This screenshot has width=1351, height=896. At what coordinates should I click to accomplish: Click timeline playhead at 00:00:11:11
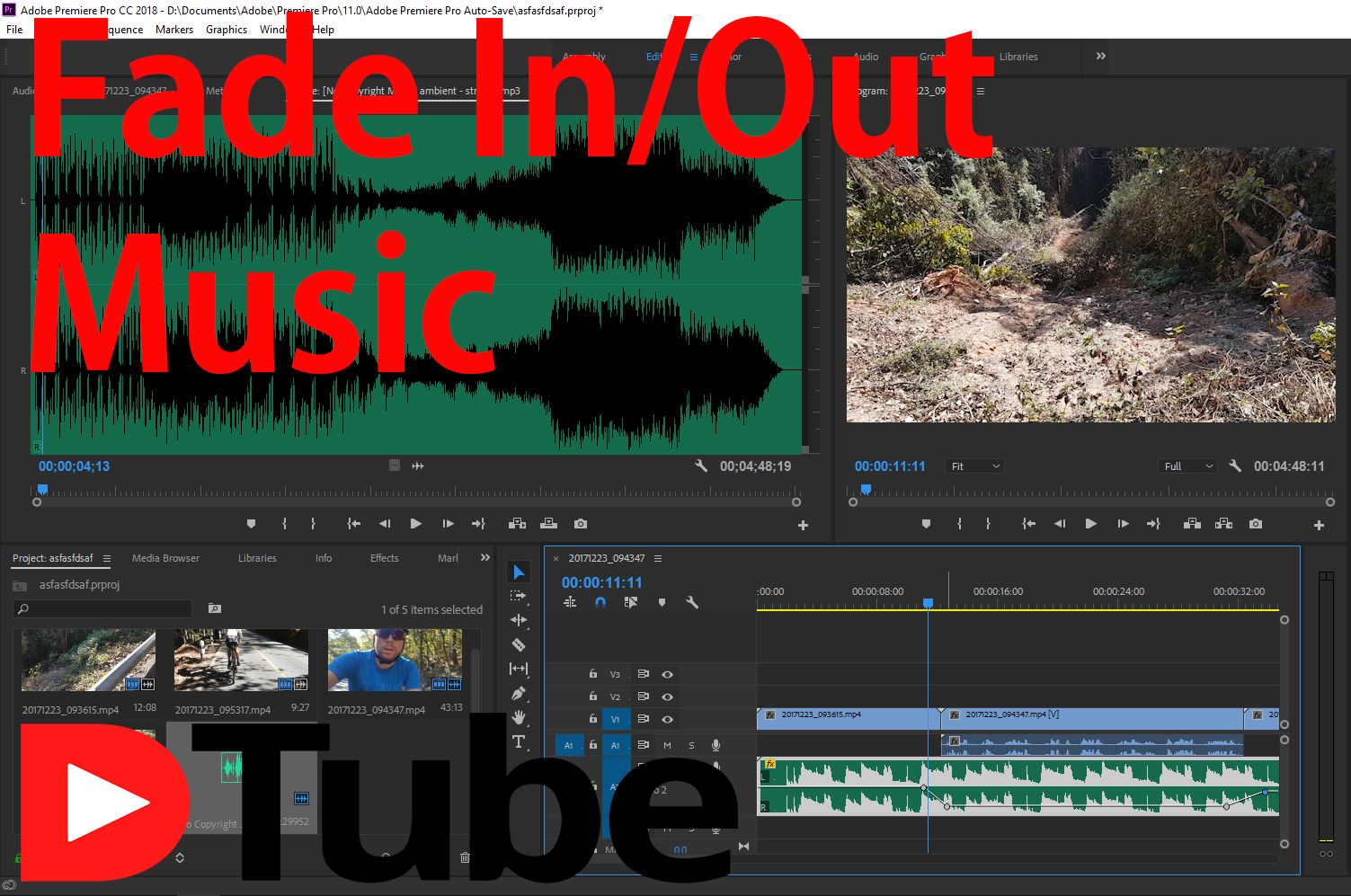tap(928, 603)
